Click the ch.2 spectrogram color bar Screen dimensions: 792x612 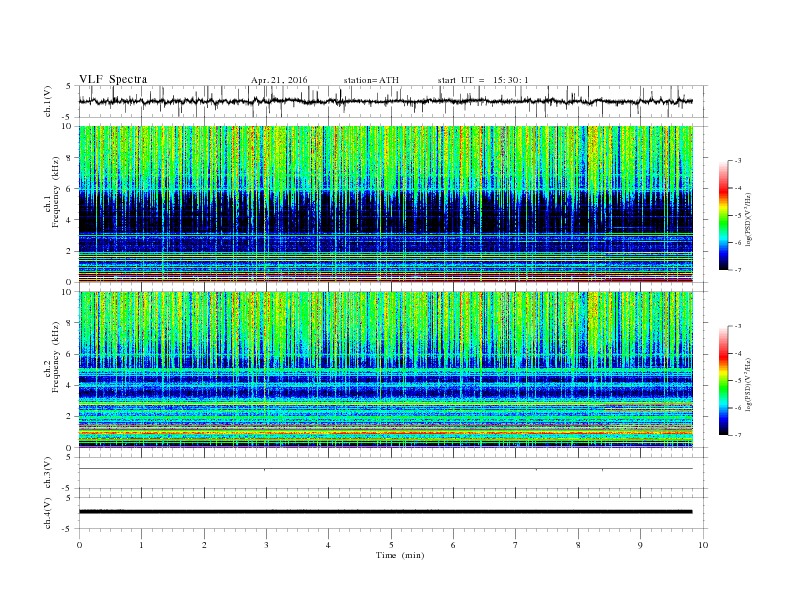(723, 380)
